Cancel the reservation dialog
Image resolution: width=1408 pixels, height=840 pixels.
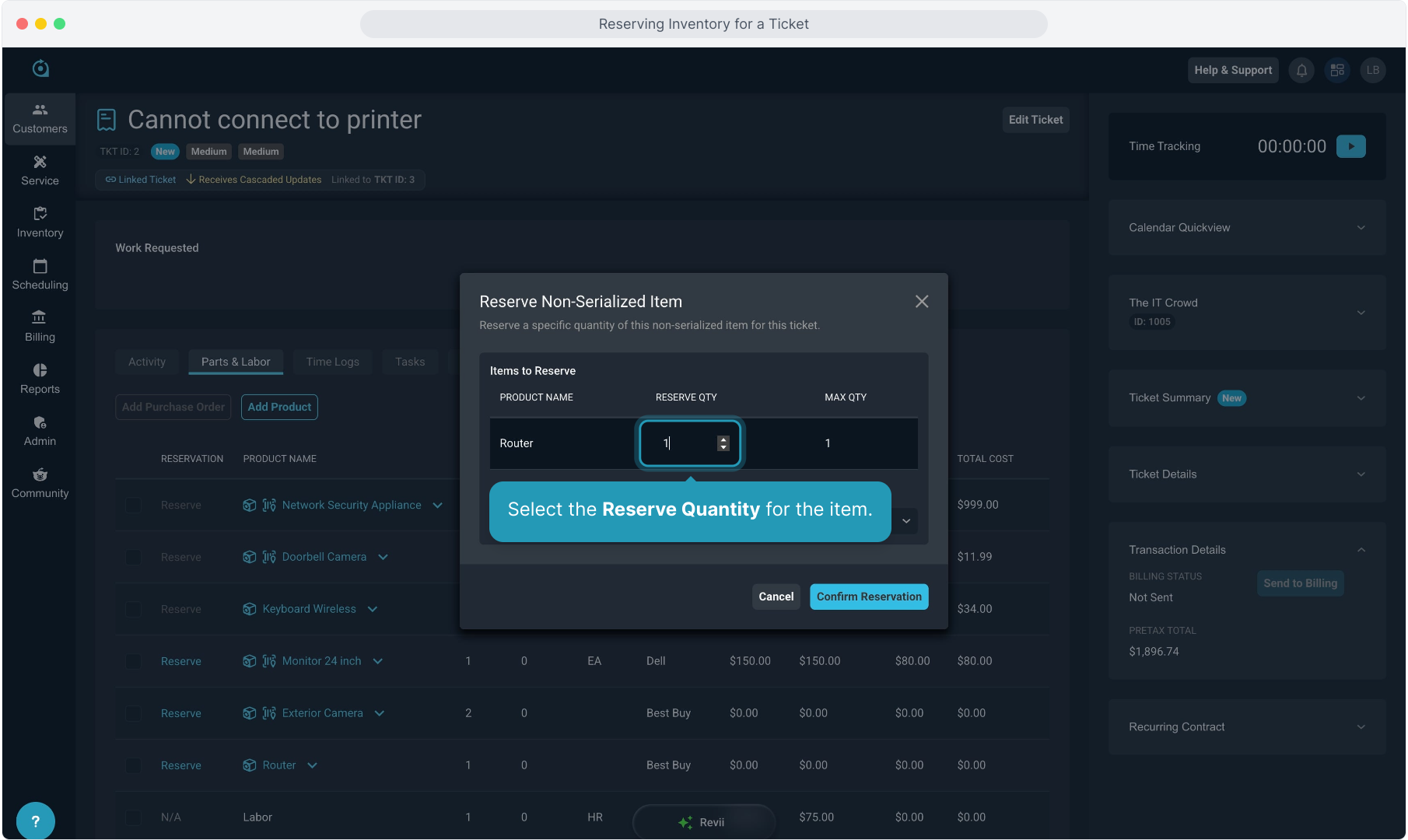click(776, 597)
